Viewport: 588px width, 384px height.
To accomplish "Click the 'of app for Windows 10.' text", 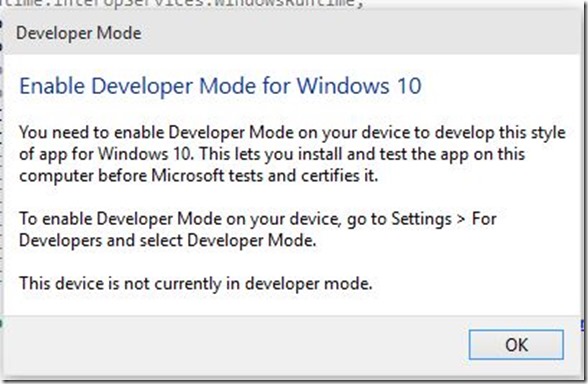I will point(106,154).
